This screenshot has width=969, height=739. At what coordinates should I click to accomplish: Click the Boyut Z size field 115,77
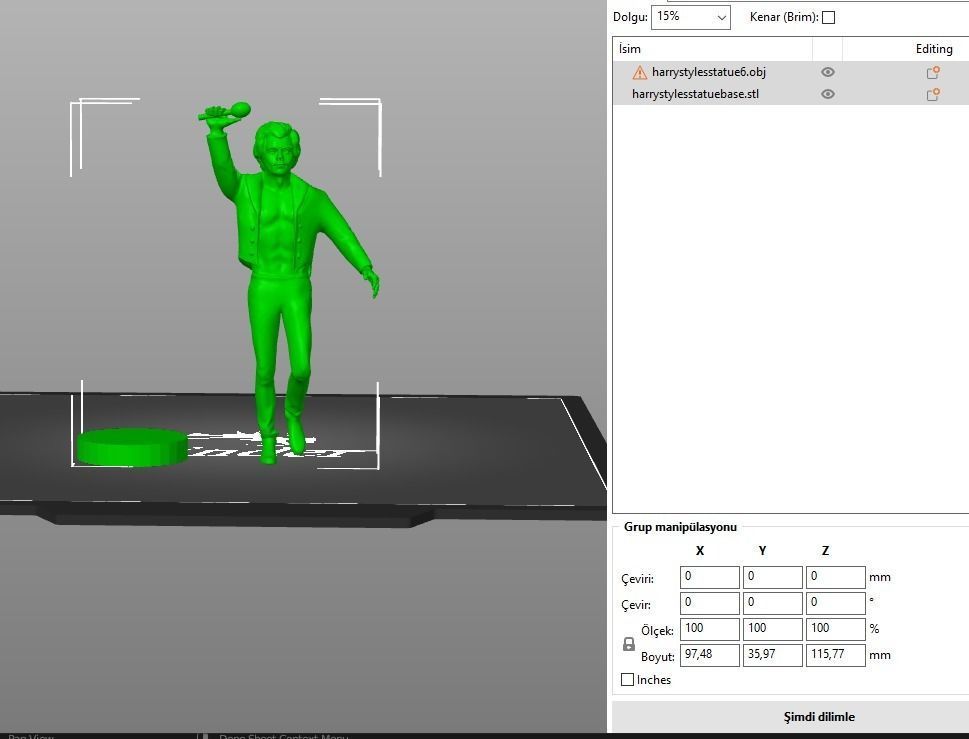click(836, 655)
